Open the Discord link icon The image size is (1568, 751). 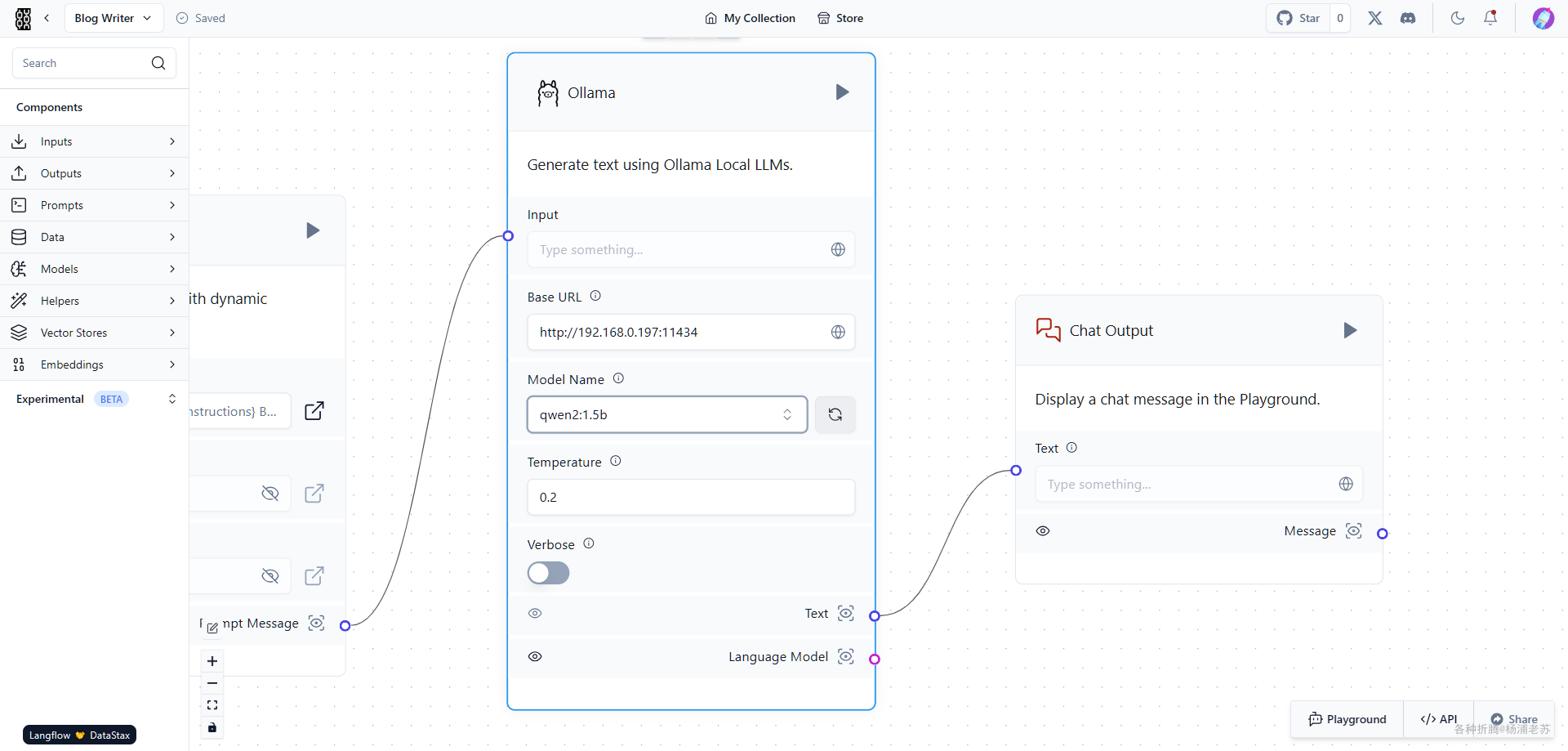click(1408, 18)
